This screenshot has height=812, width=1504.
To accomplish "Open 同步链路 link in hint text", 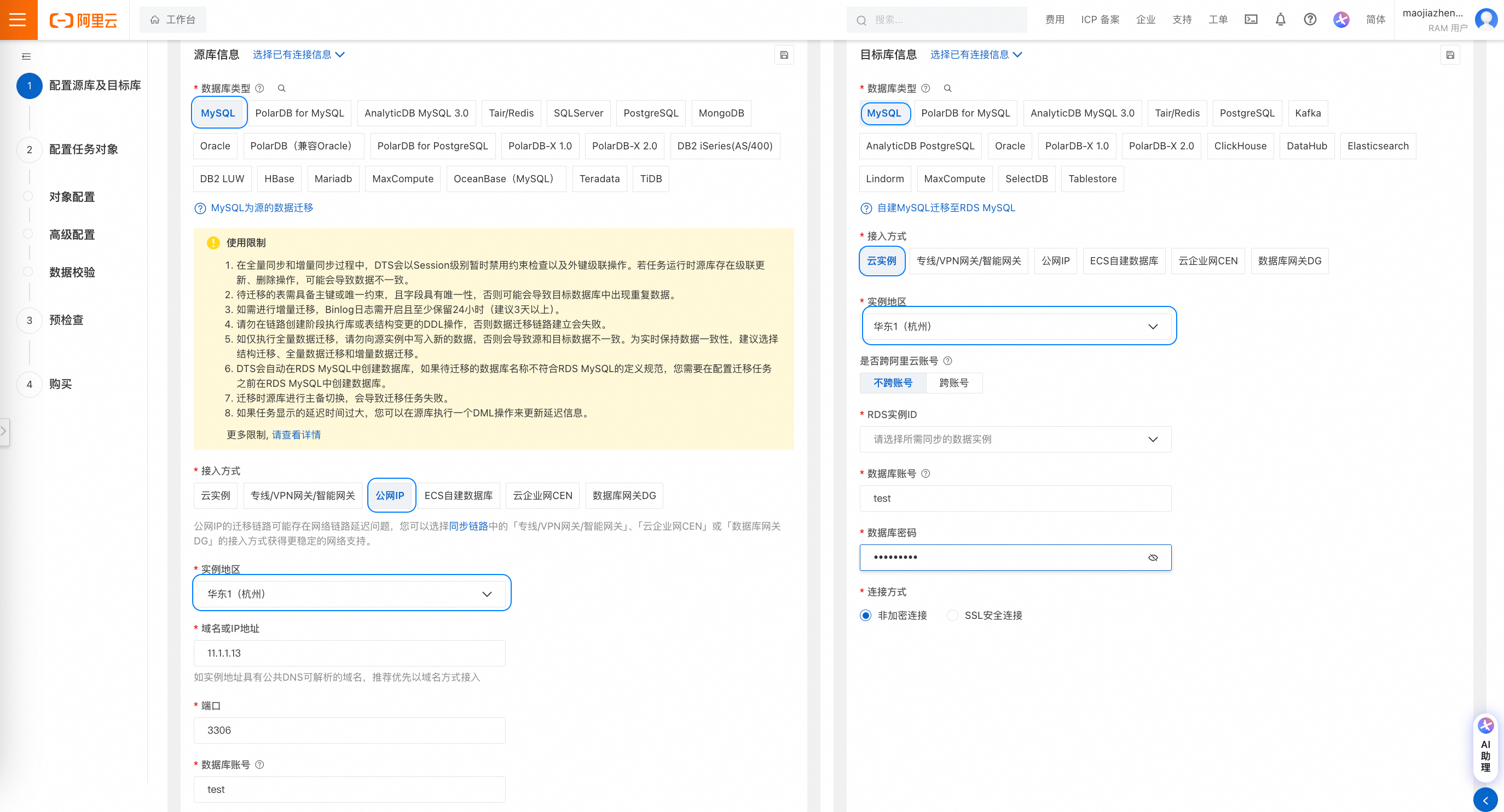I will (468, 526).
